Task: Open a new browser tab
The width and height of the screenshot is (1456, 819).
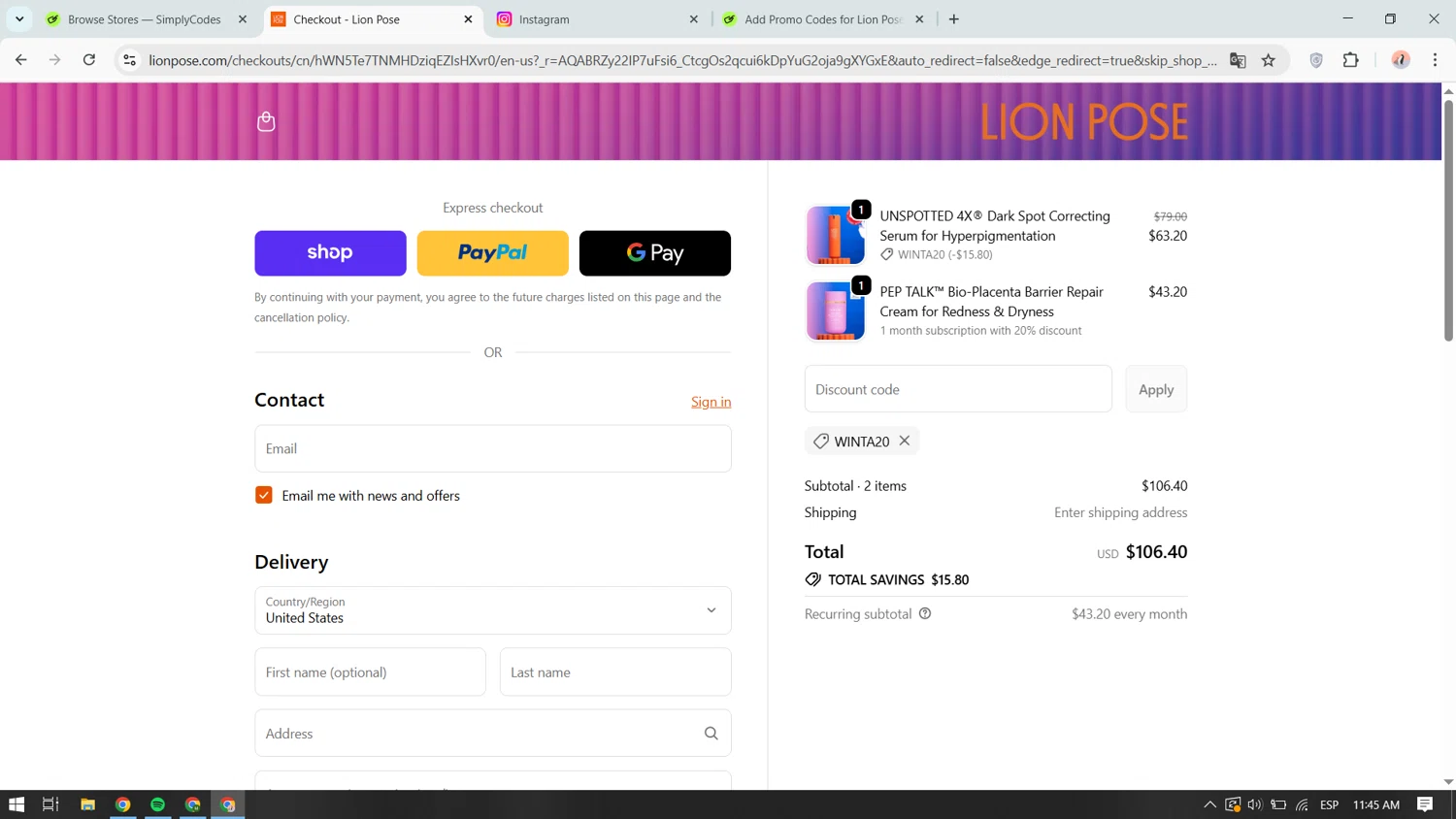Action: 954,19
